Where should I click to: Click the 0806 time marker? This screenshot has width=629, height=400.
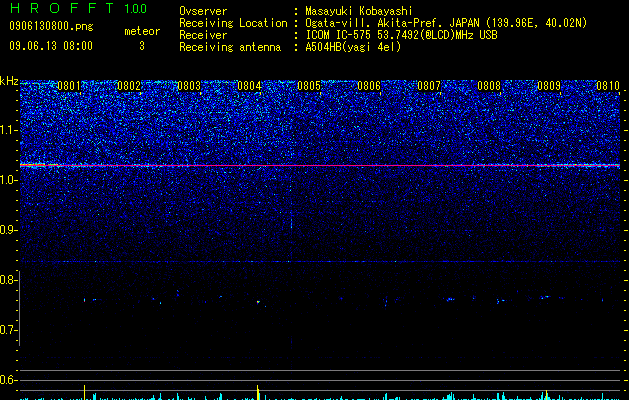[x=369, y=86]
